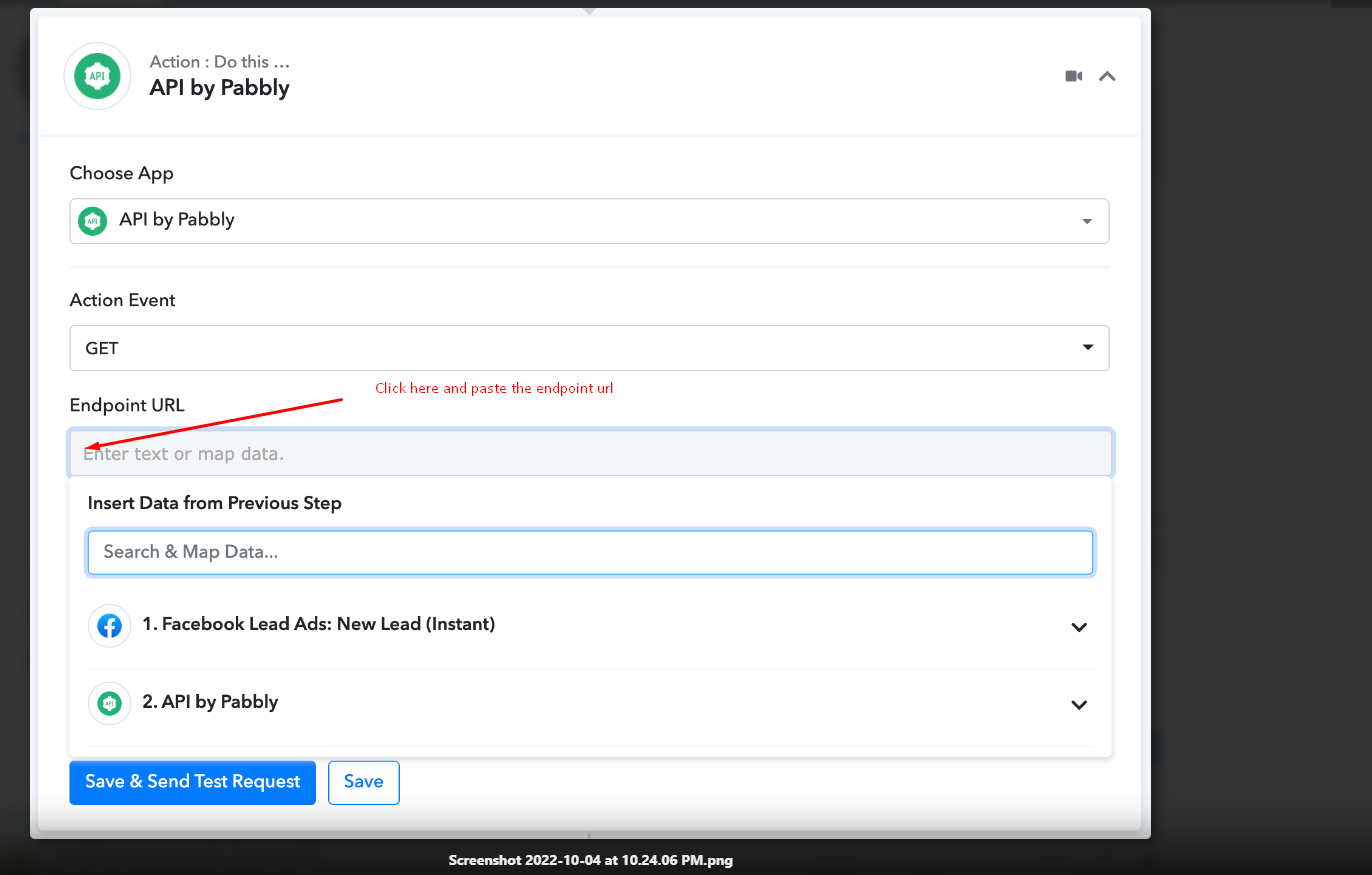The width and height of the screenshot is (1372, 875).
Task: Select the 2. API by Pabbly entry
Action: point(210,702)
